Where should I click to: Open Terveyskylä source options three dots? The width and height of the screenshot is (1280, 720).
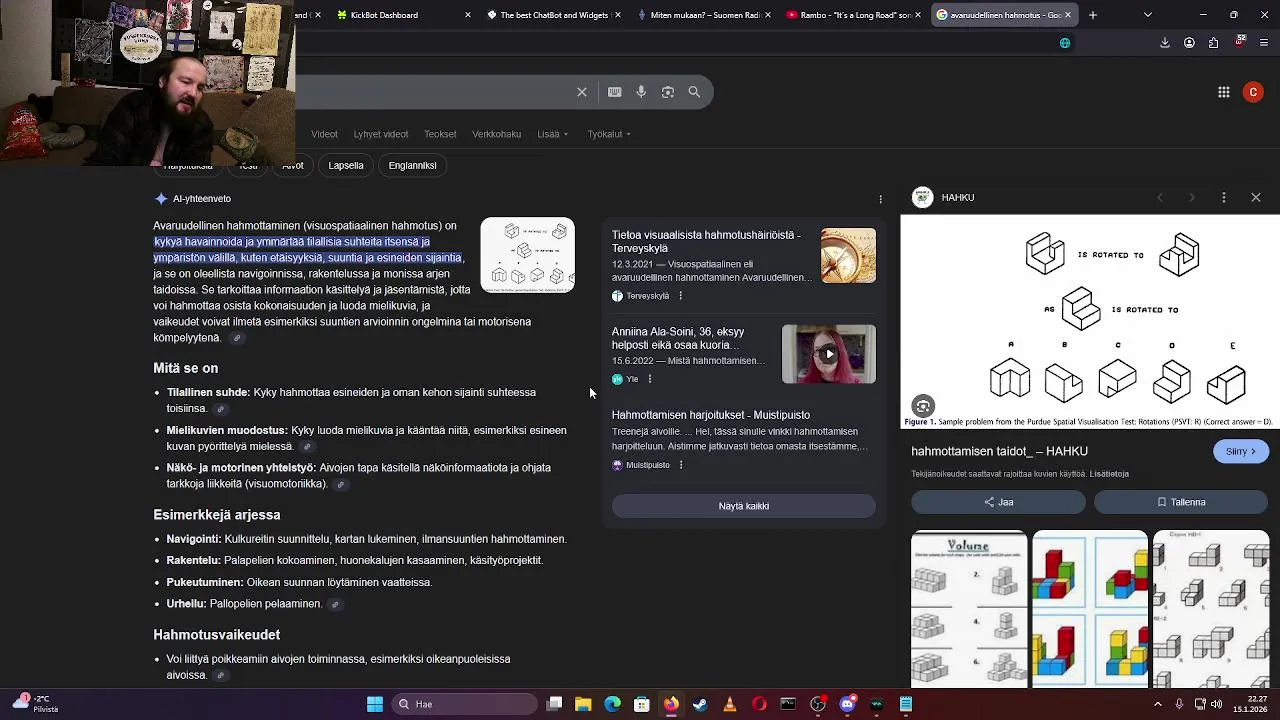(680, 296)
